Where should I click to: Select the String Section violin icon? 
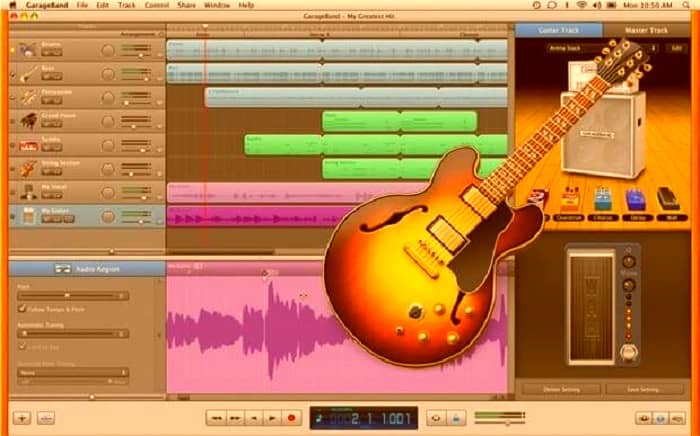(28, 169)
